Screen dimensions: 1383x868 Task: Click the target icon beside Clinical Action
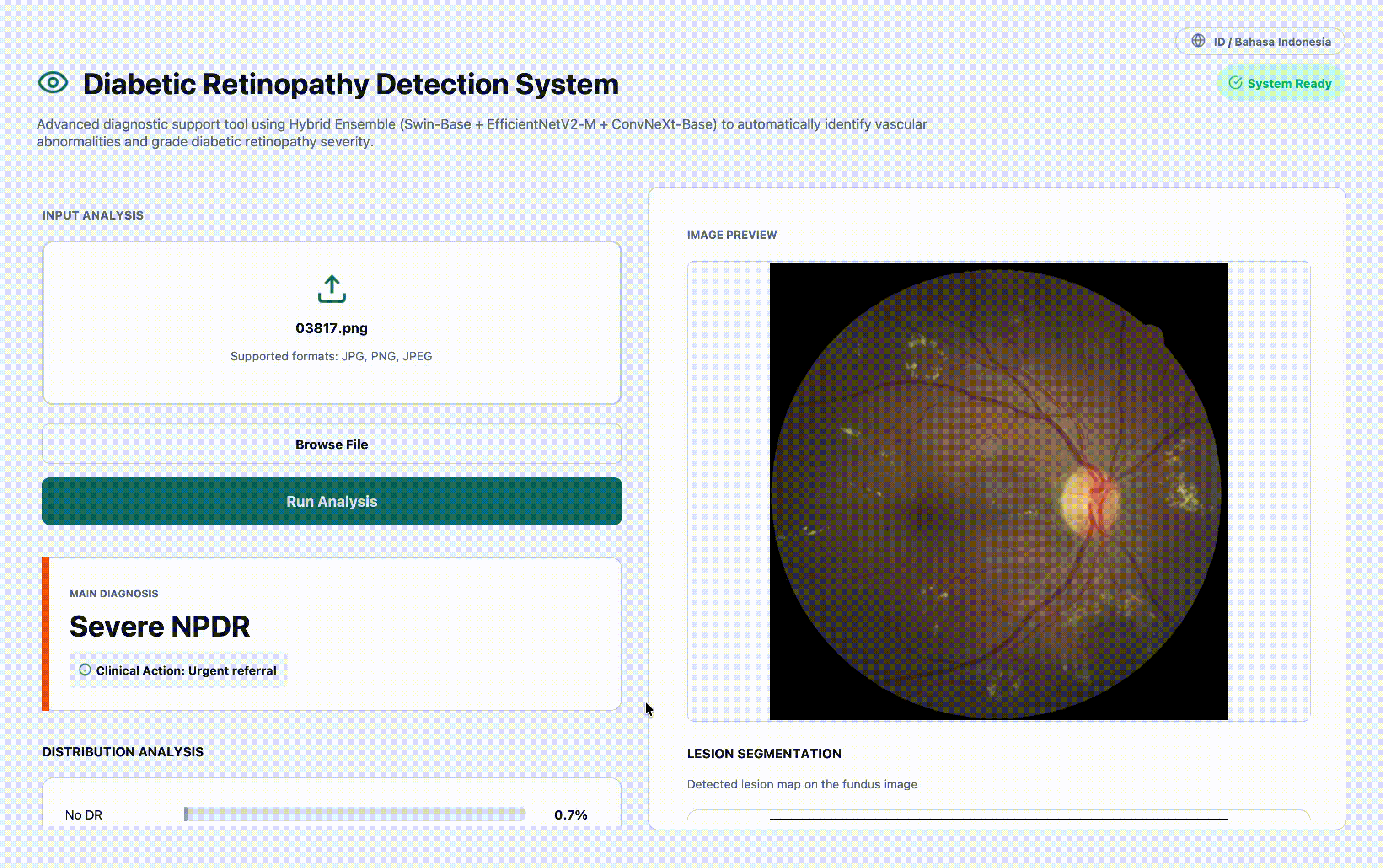[85, 670]
